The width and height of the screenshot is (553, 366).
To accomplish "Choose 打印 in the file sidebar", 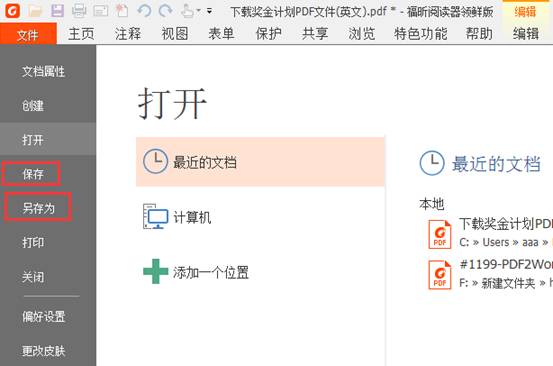I will (33, 242).
